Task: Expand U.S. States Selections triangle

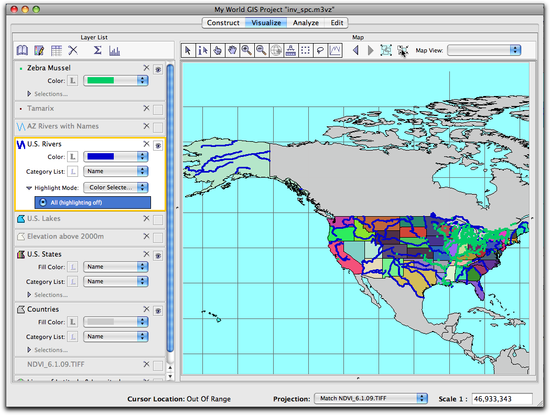Action: point(29,295)
